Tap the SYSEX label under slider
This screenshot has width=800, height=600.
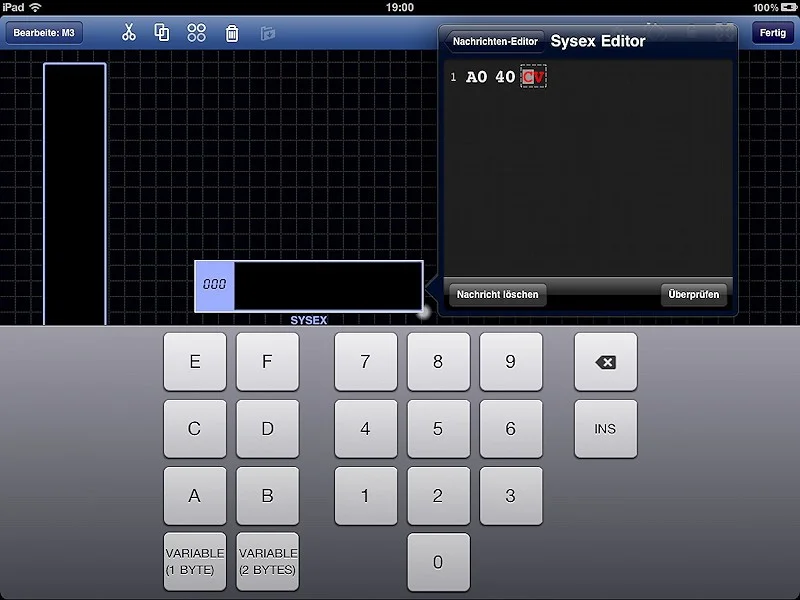[x=309, y=320]
